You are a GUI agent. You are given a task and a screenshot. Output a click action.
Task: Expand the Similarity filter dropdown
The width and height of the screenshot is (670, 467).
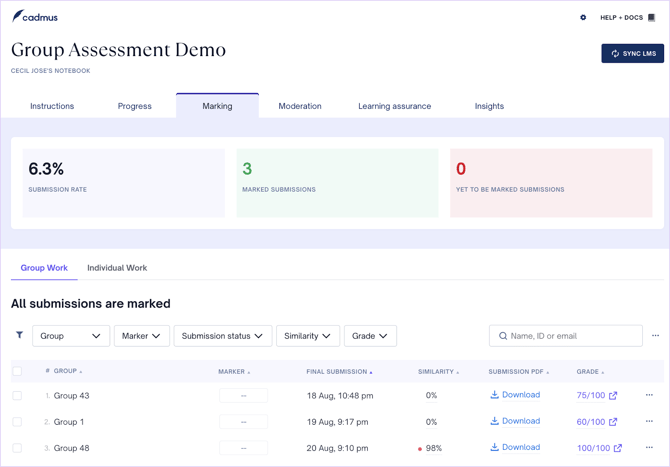[x=307, y=336]
